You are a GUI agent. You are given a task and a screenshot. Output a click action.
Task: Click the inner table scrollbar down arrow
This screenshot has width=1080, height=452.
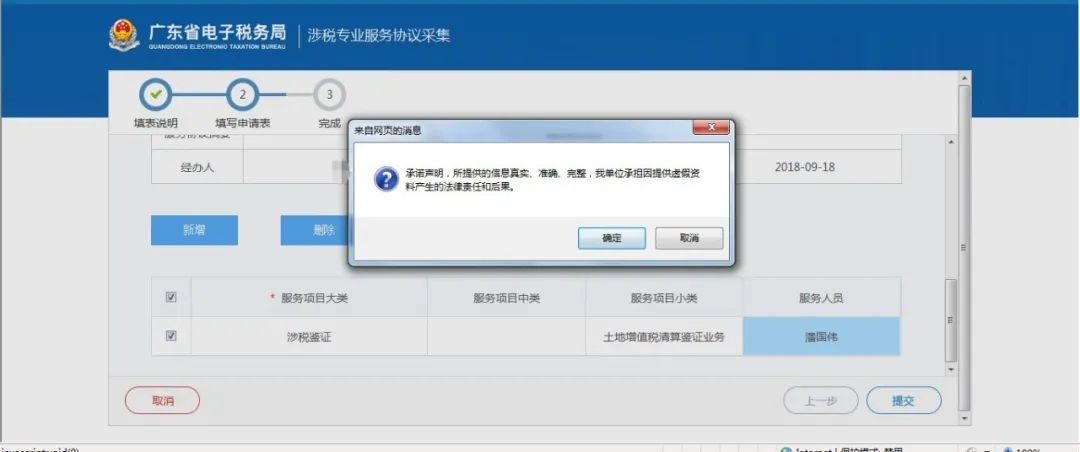[x=951, y=369]
